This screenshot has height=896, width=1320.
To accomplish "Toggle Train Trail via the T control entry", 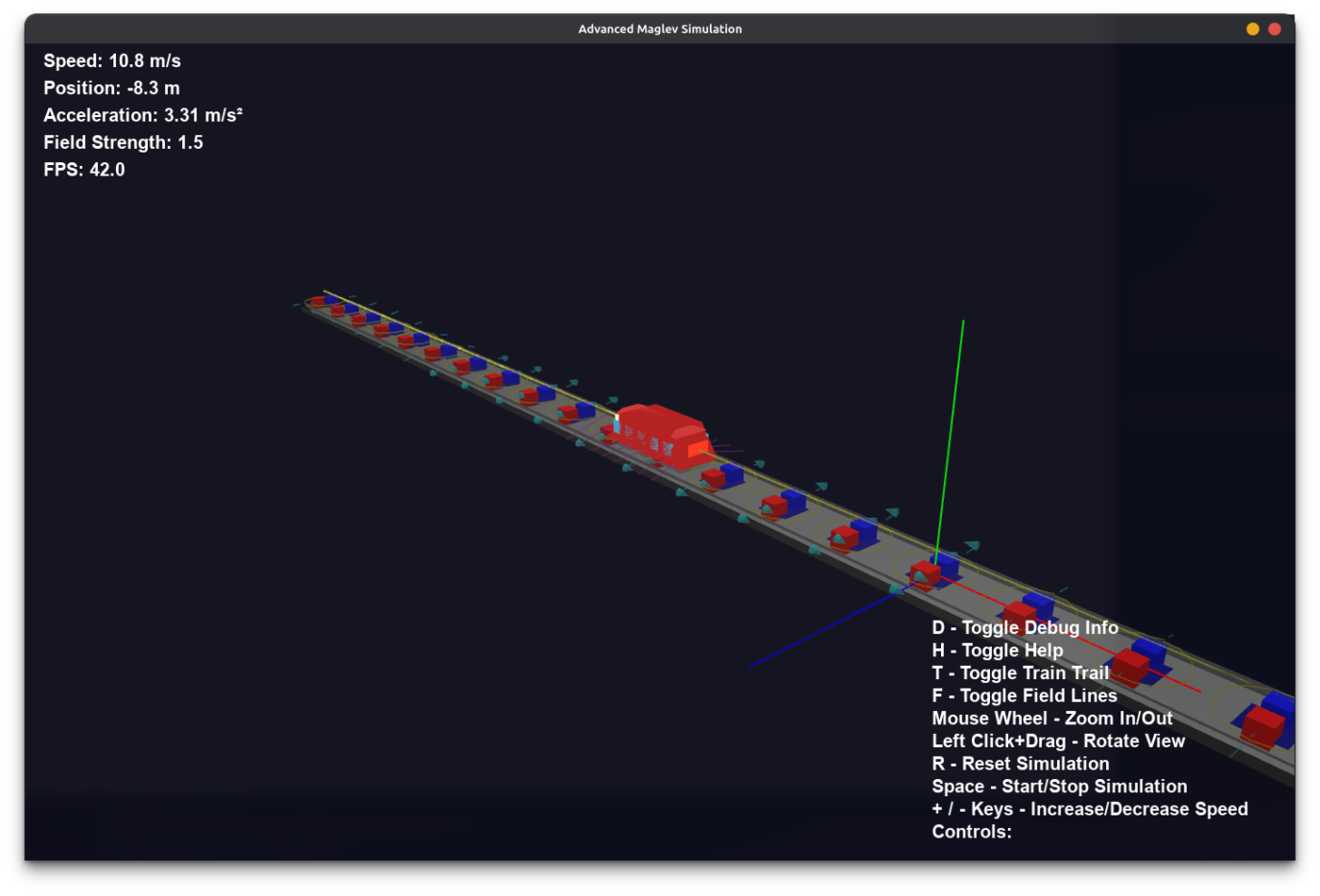I will tap(1020, 672).
